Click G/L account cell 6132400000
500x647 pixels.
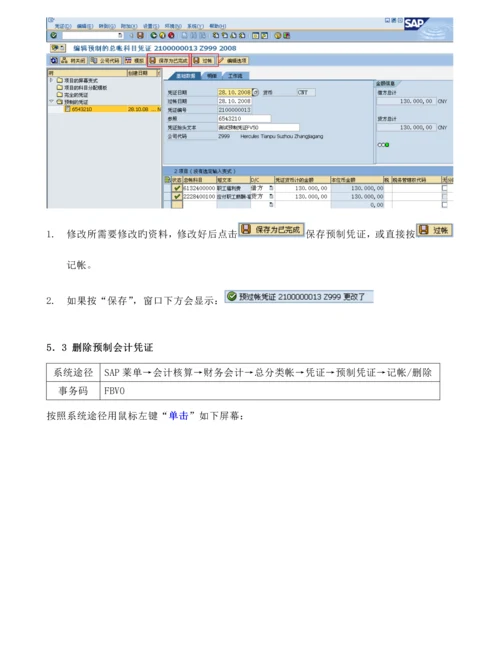199,188
